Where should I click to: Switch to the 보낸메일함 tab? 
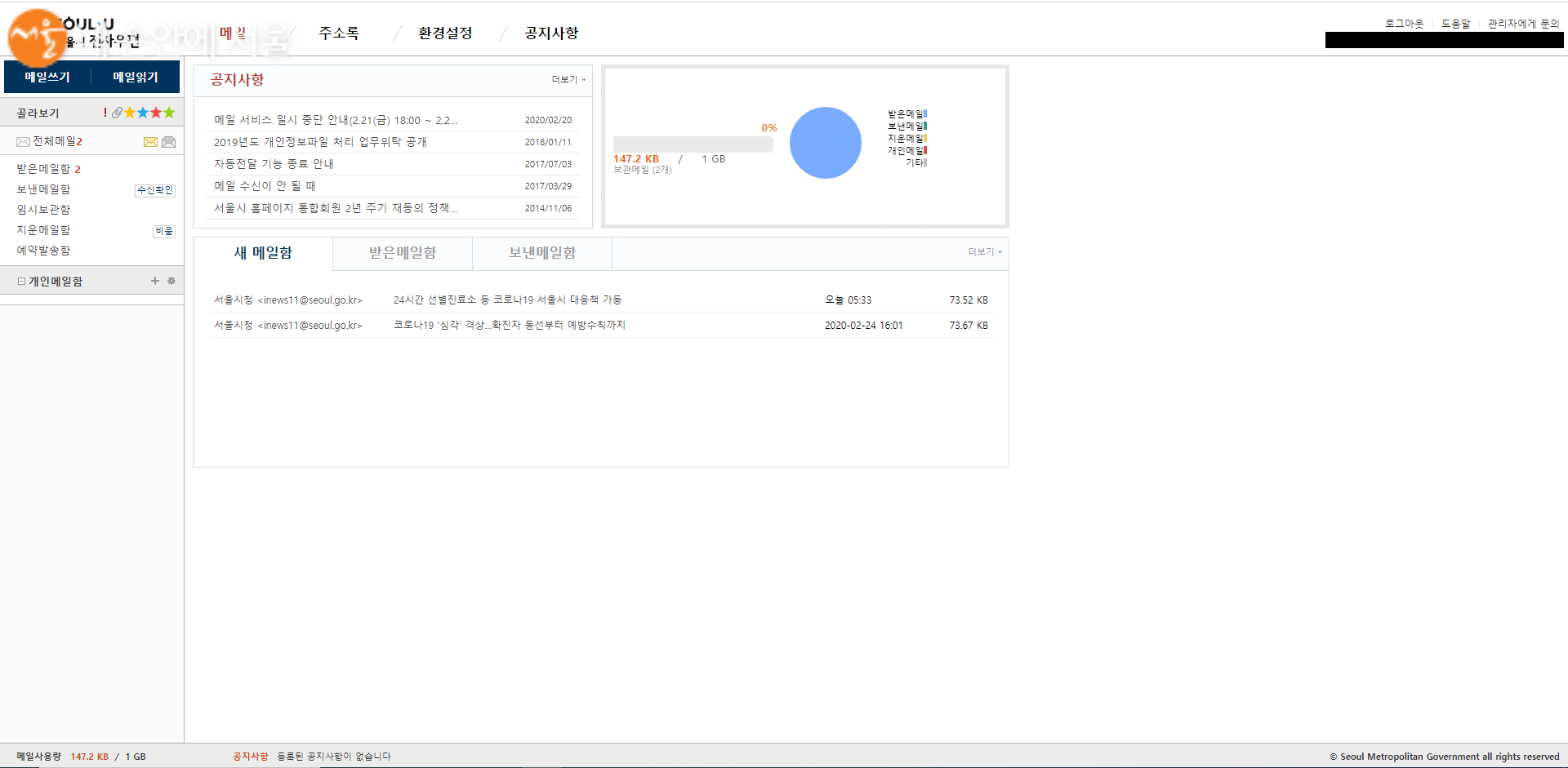coord(542,253)
